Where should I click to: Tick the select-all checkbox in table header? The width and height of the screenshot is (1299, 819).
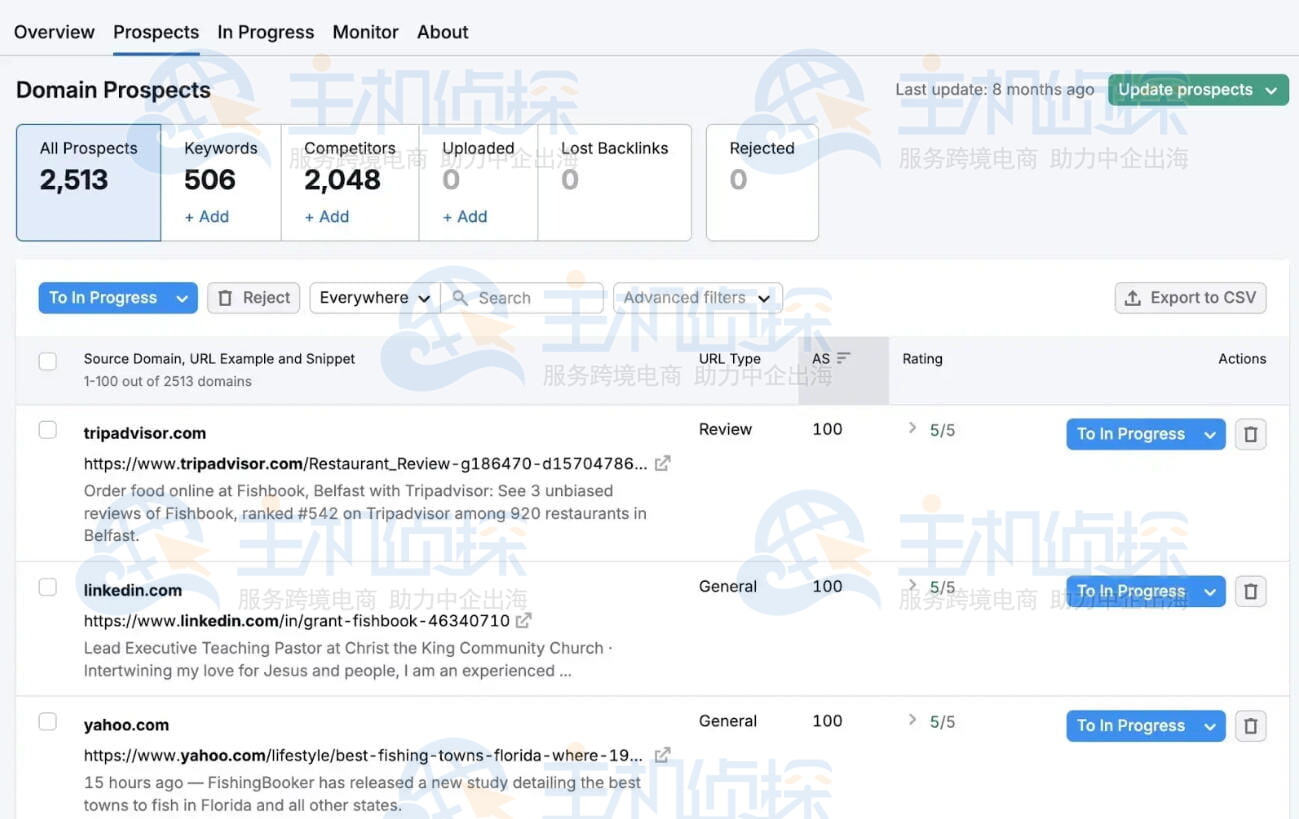click(x=47, y=361)
